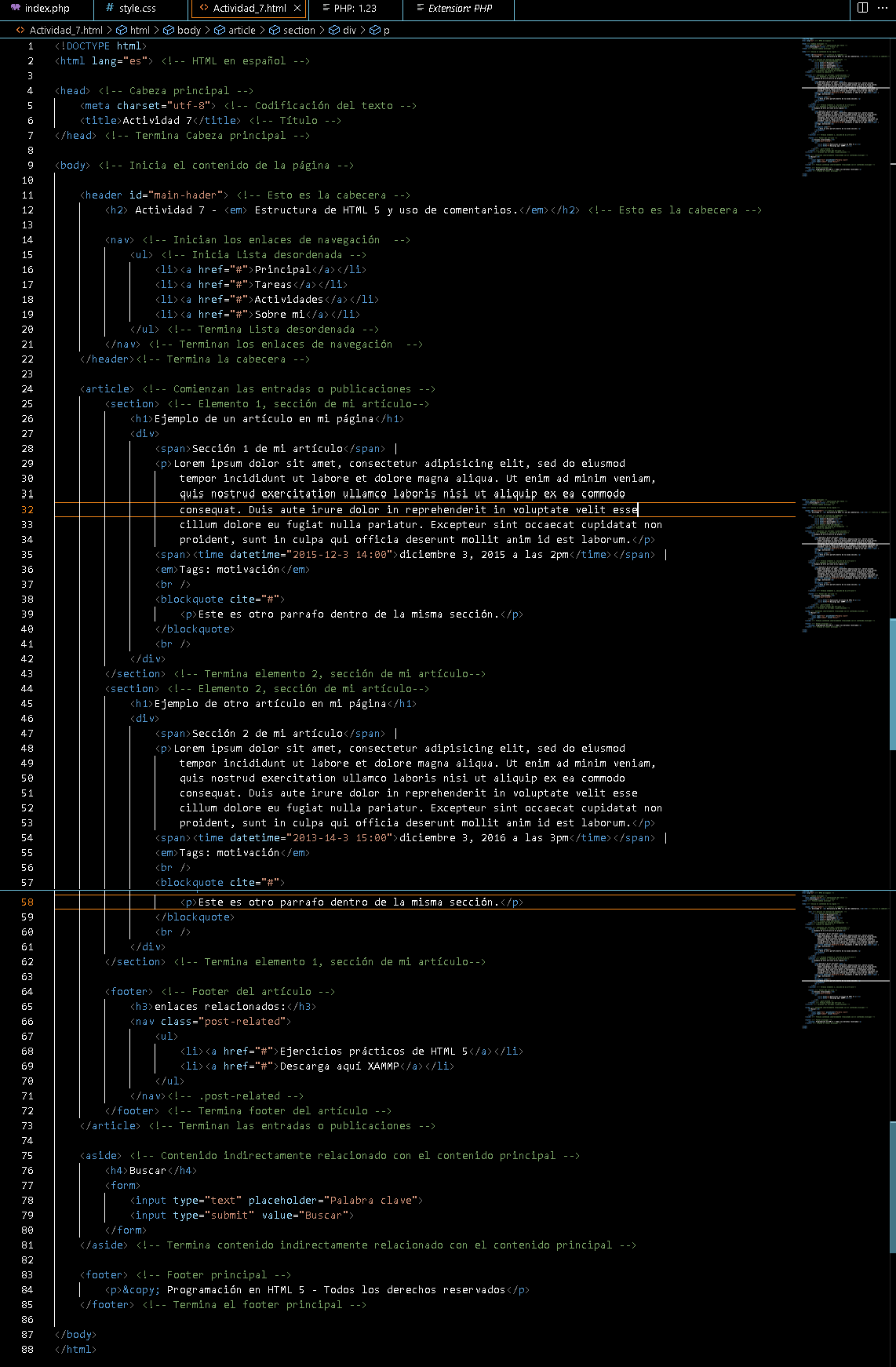The width and height of the screenshot is (896, 1367).
Task: Expand the html breadcrumb item
Action: pyautogui.click(x=140, y=30)
